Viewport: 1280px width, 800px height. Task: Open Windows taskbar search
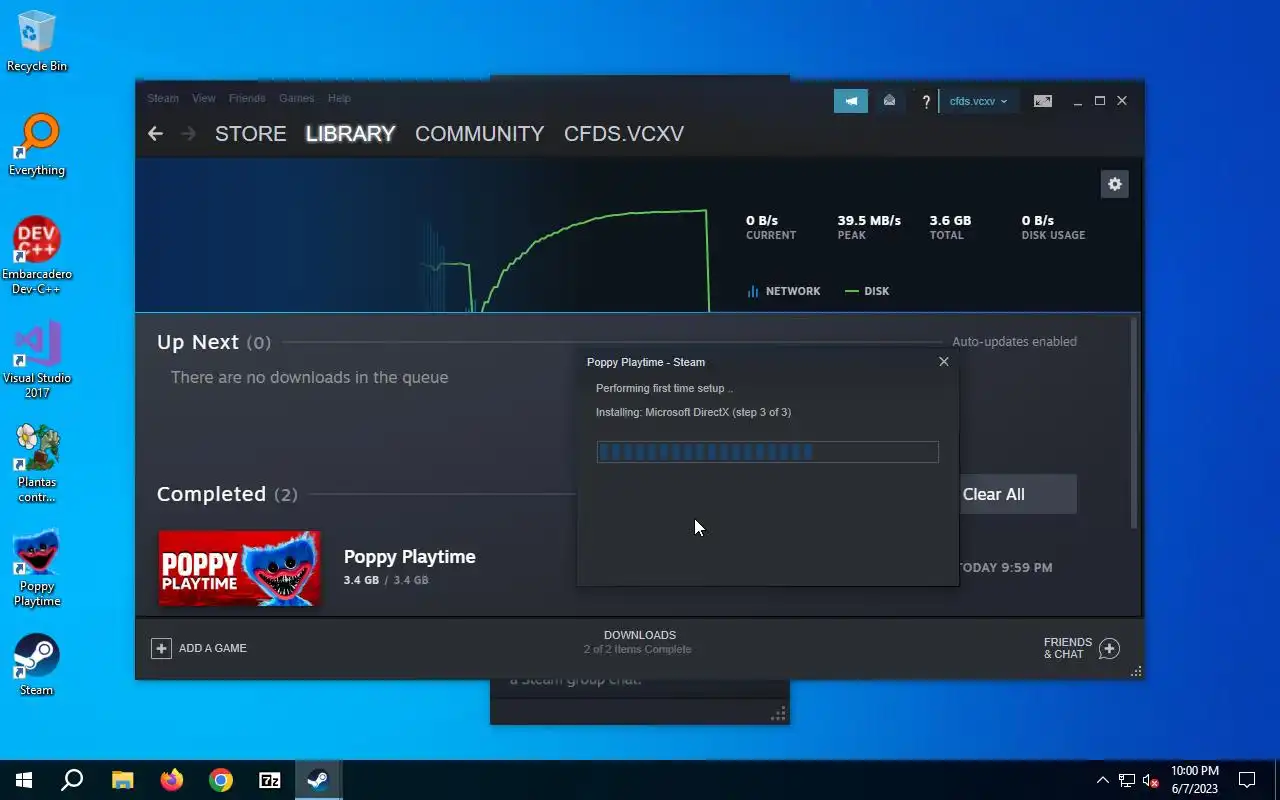(72, 780)
